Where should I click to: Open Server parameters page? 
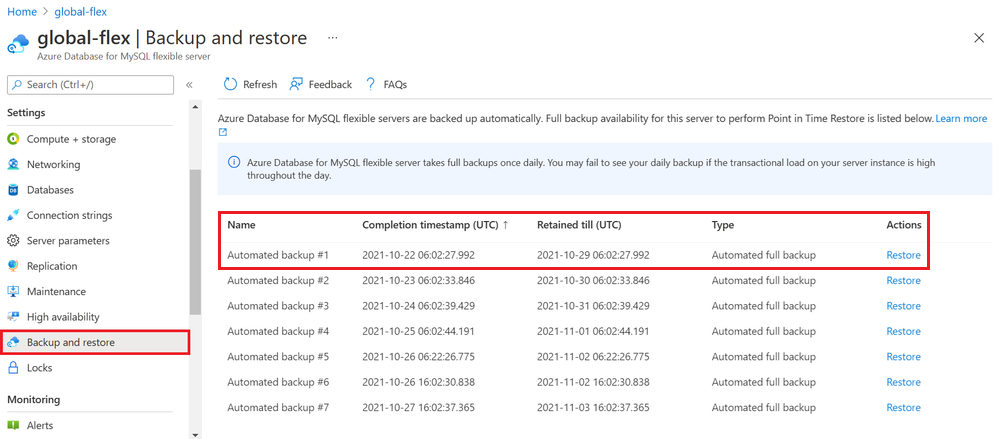pos(68,240)
